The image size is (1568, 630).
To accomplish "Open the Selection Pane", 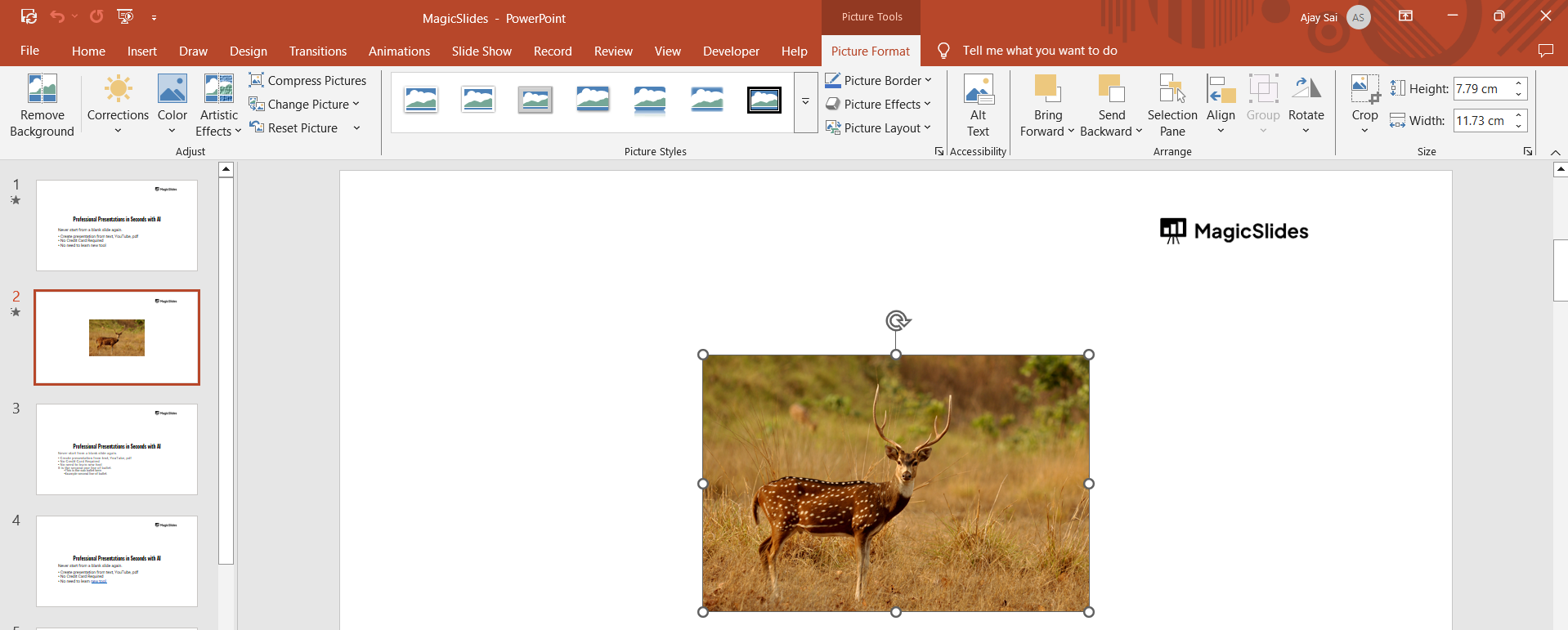I will click(x=1172, y=89).
